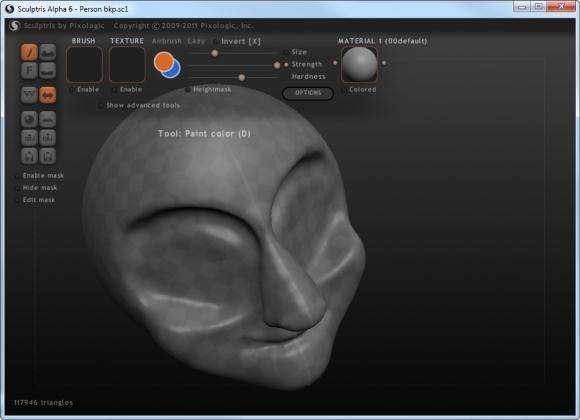The width and height of the screenshot is (580, 420).
Task: Toggle the pressure dot next to Size
Action: [x=286, y=52]
